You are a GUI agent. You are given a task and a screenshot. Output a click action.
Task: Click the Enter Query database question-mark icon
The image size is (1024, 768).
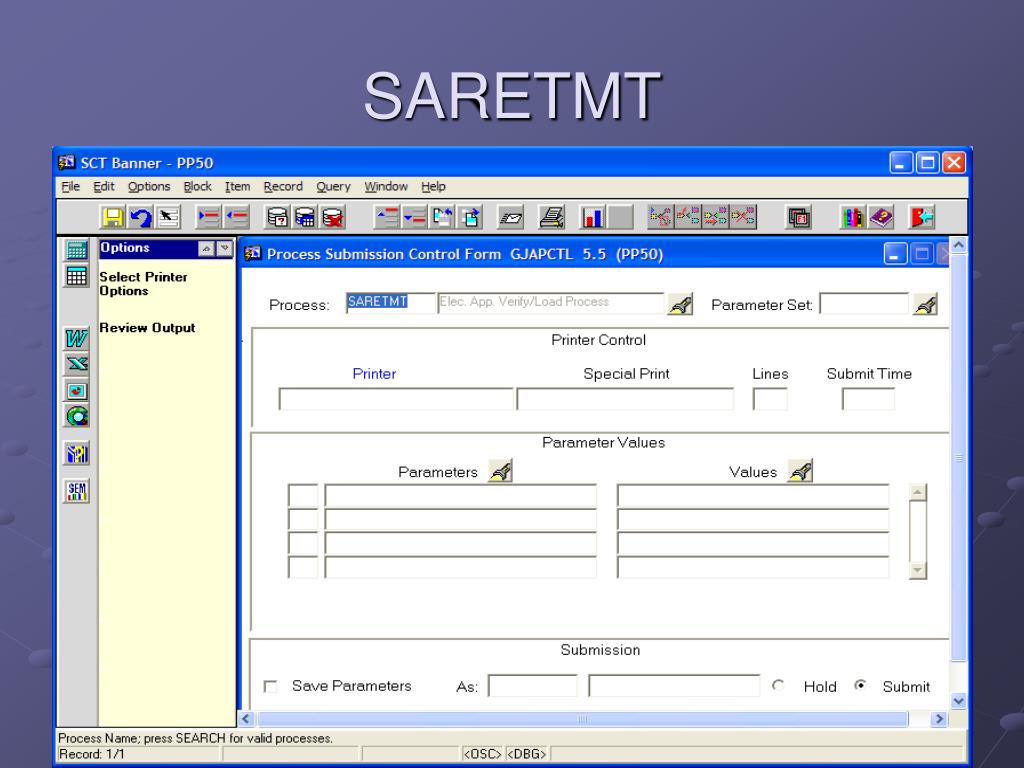277,217
